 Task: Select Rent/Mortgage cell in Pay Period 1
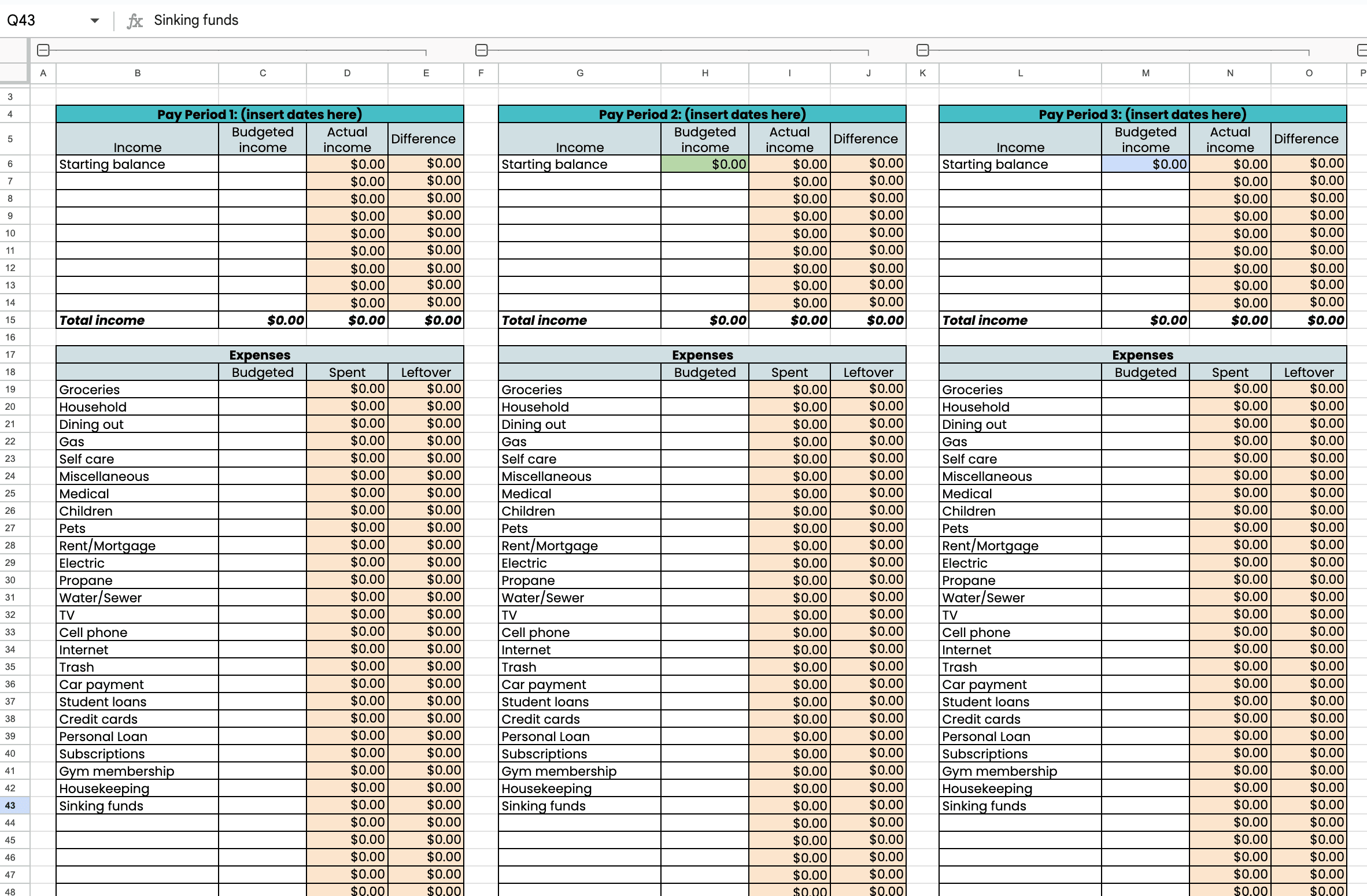[x=138, y=546]
